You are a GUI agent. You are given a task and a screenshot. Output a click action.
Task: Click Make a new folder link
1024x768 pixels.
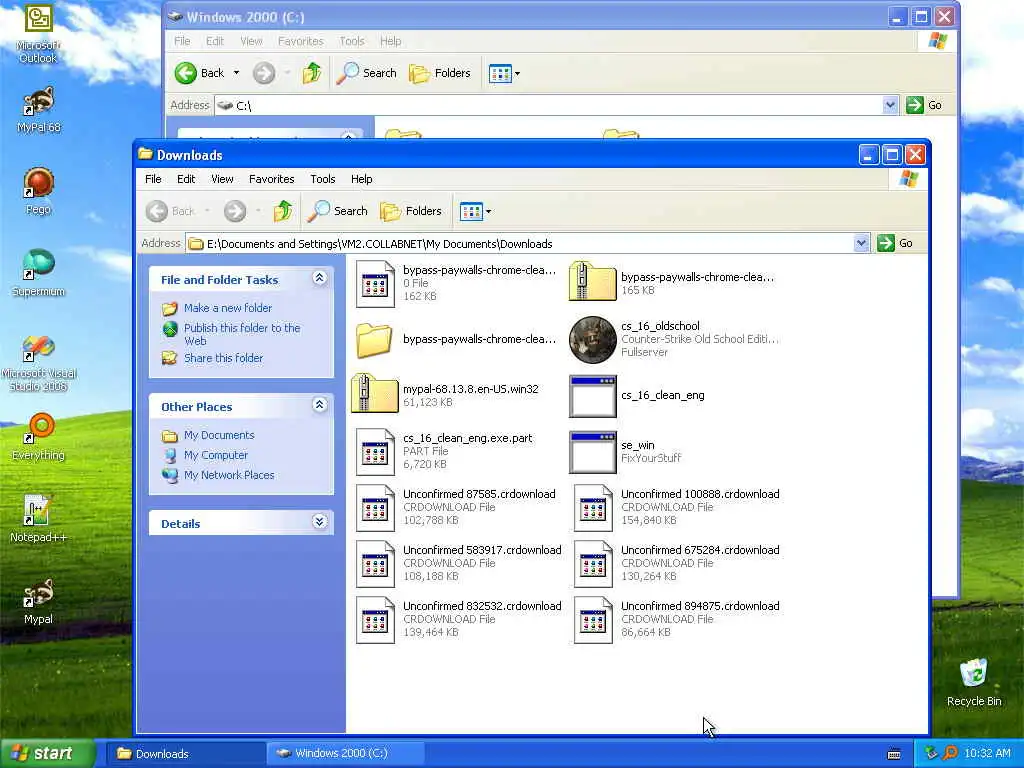click(228, 308)
